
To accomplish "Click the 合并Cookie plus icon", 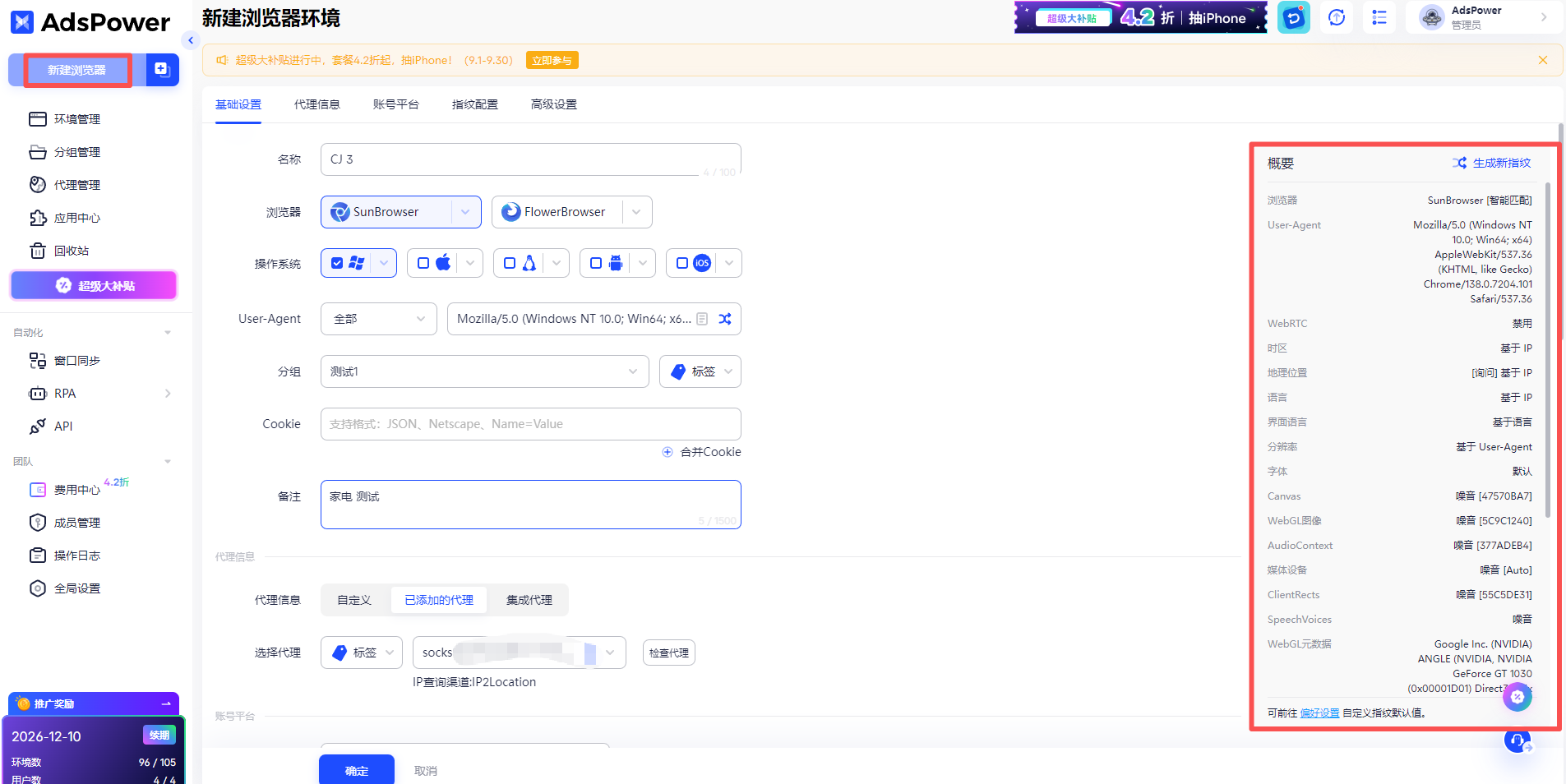I will (668, 452).
